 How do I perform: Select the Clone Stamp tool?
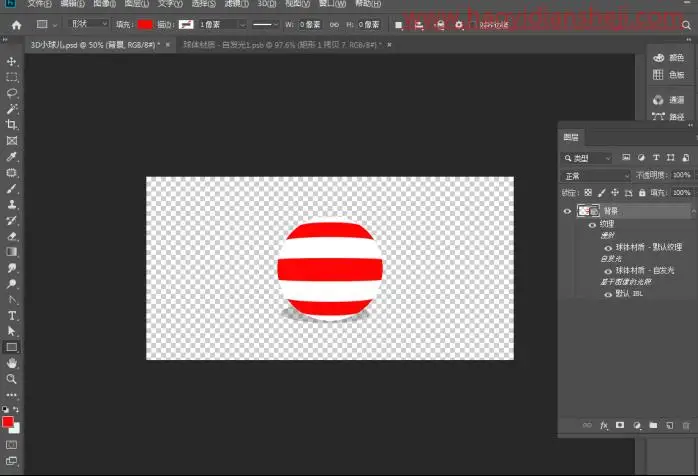(x=12, y=204)
